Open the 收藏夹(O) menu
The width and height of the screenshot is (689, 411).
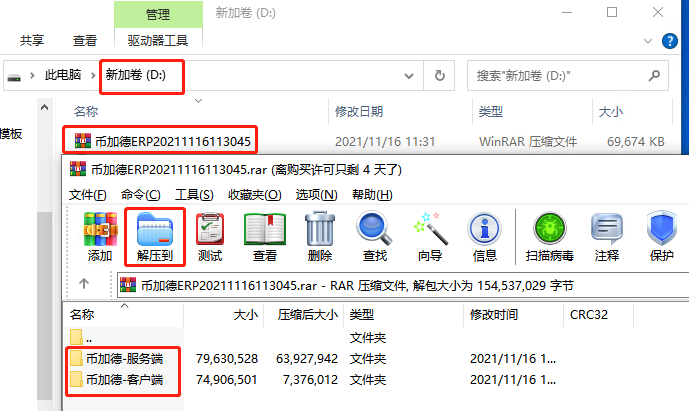(x=252, y=194)
